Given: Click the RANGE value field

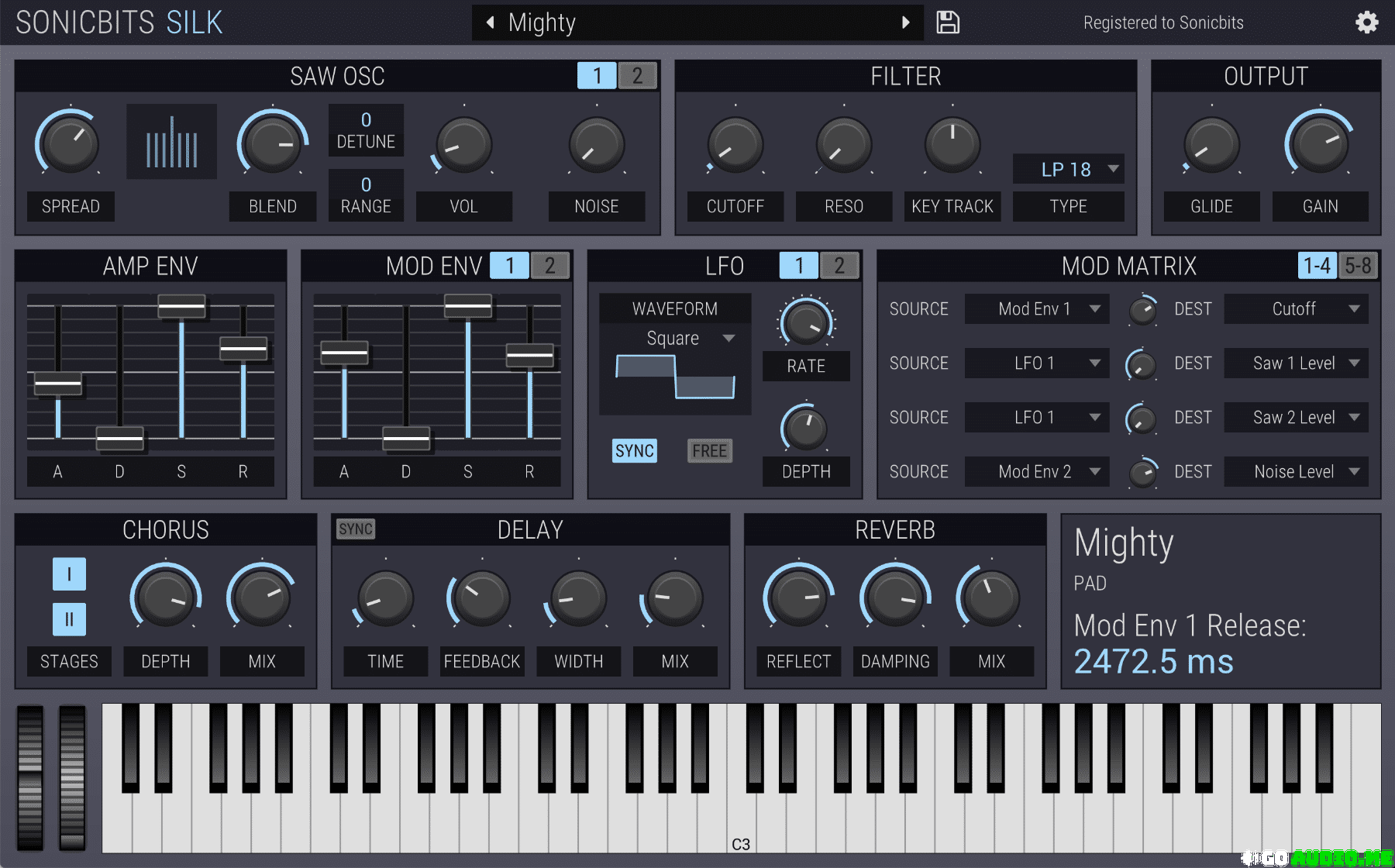Looking at the screenshot, I should [366, 195].
